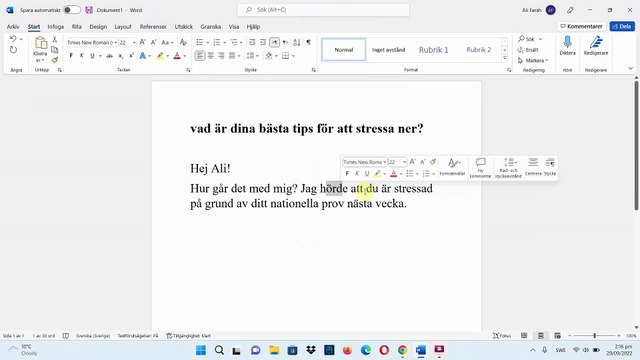Click the Redo icon under Undo
640x360 pixels.
pyautogui.click(x=13, y=50)
